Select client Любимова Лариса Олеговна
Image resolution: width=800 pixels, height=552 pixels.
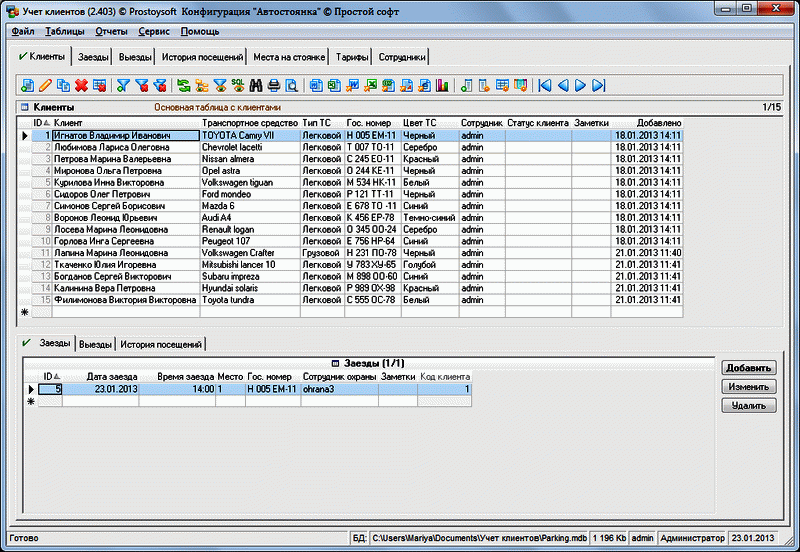126,147
